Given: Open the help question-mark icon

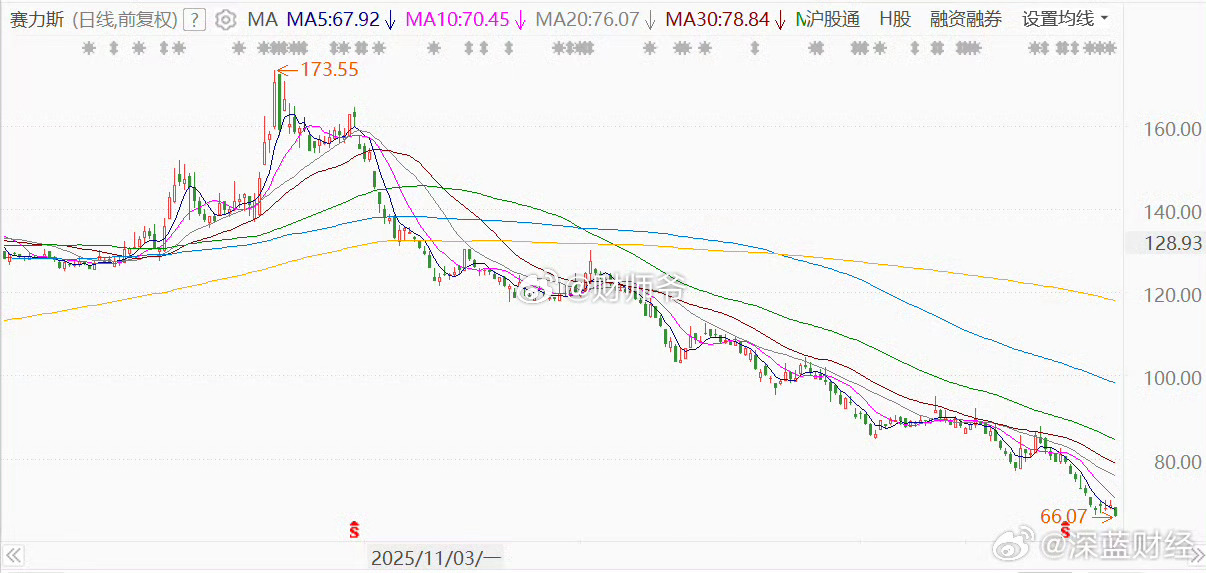Looking at the screenshot, I should (x=196, y=19).
